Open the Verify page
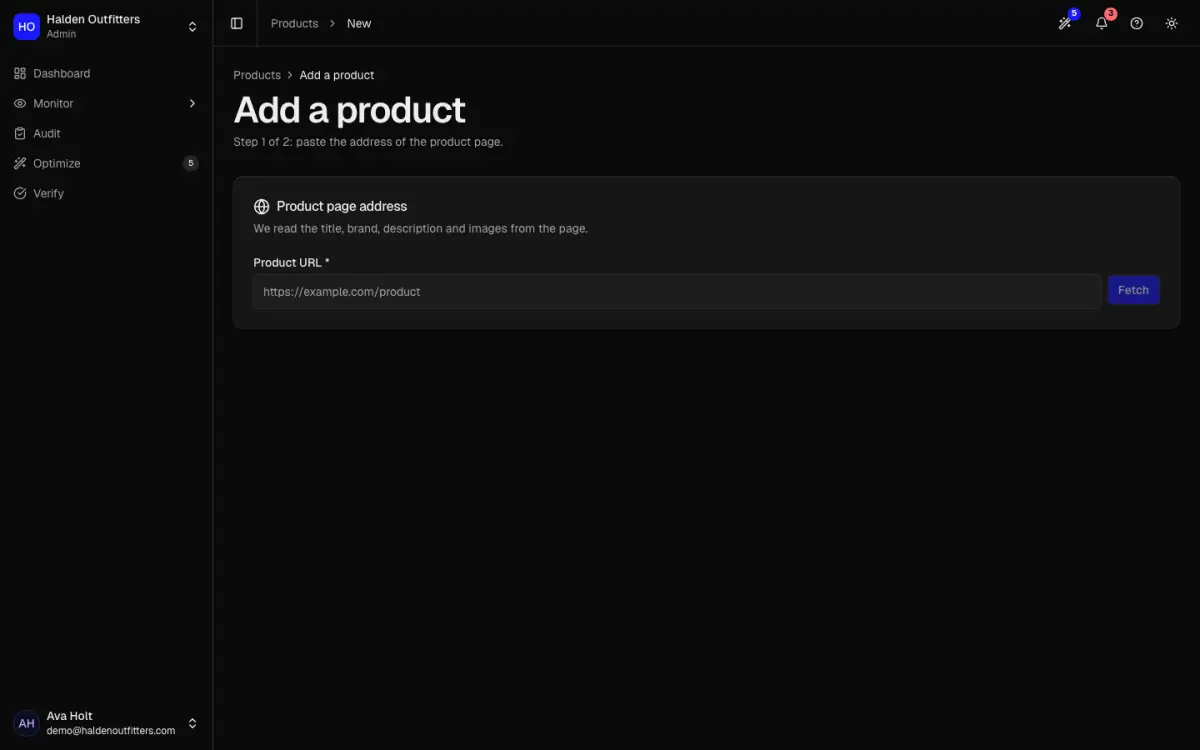Viewport: 1200px width, 750px height. click(106, 193)
